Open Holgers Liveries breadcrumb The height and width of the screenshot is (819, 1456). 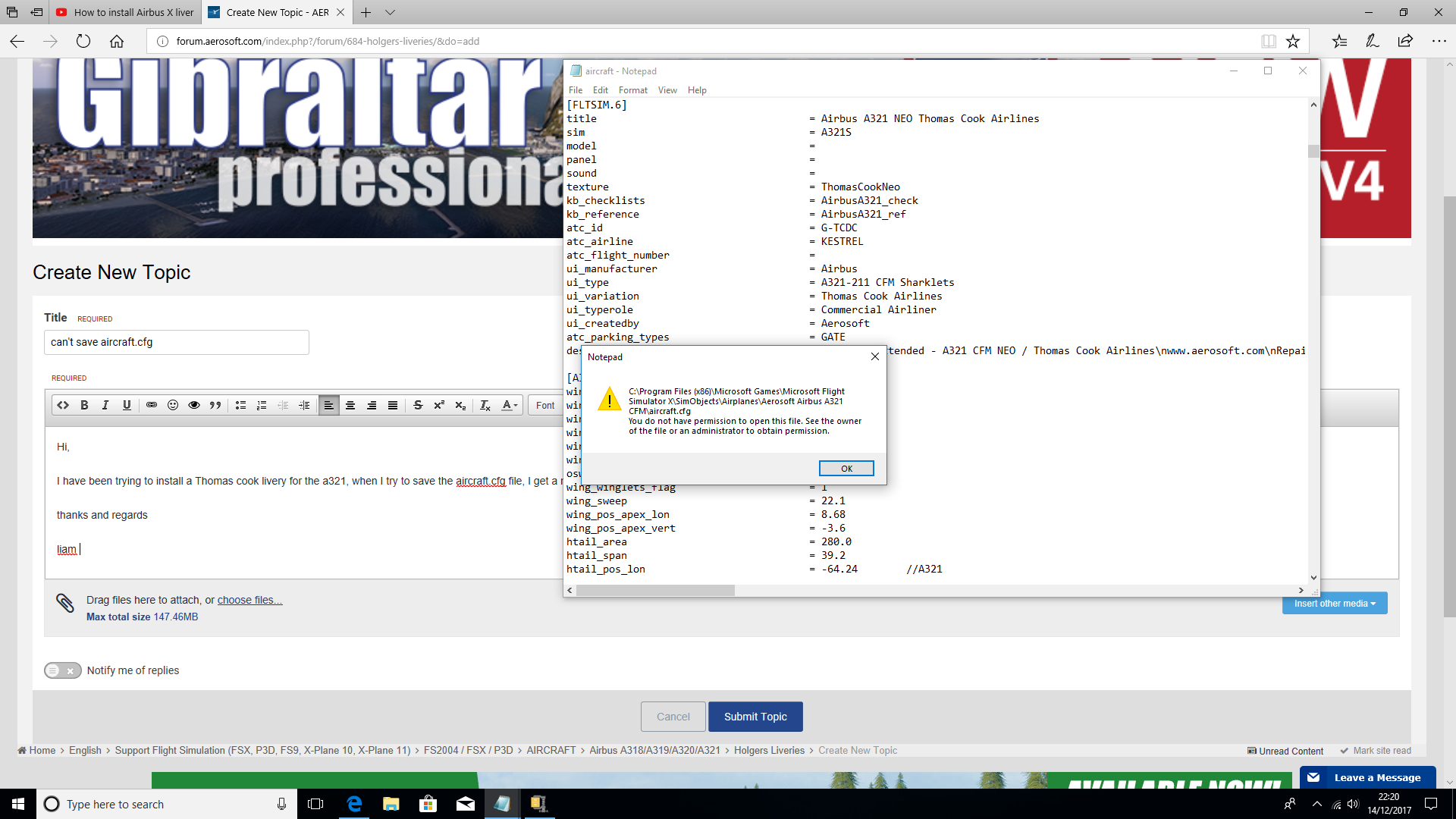pyautogui.click(x=769, y=751)
